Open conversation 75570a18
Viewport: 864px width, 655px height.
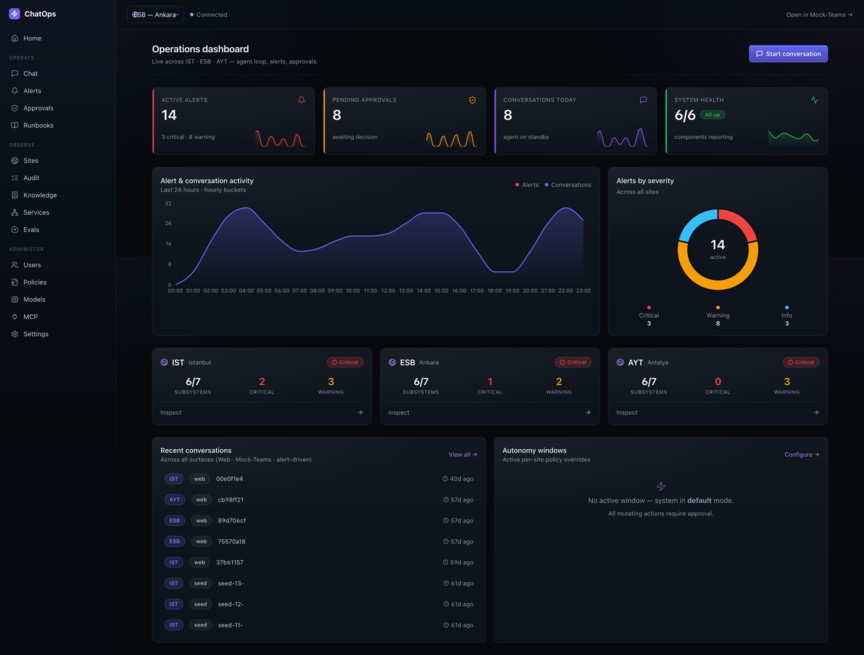point(319,542)
